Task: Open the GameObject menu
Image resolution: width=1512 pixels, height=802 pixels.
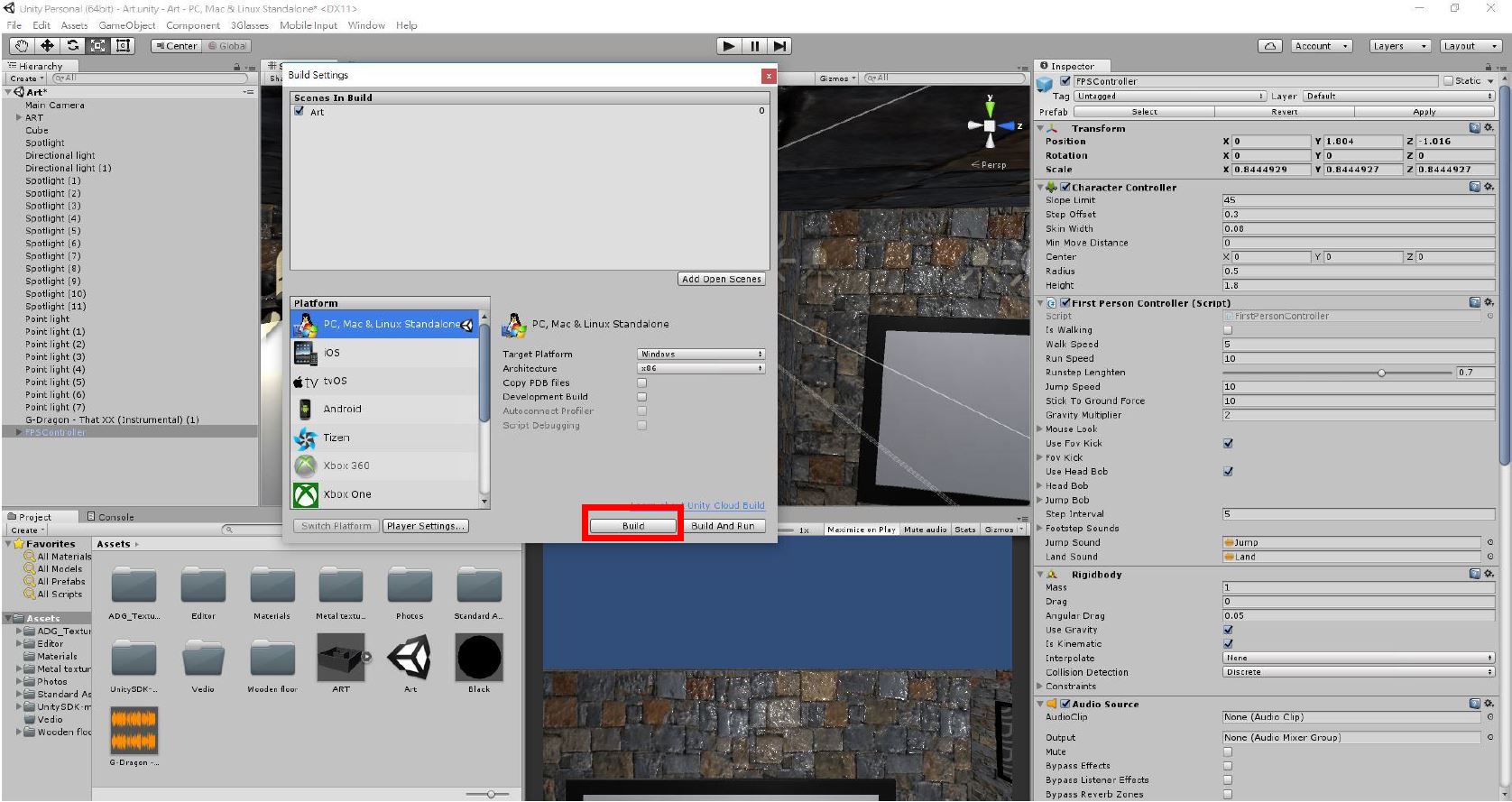Action: pyautogui.click(x=127, y=25)
